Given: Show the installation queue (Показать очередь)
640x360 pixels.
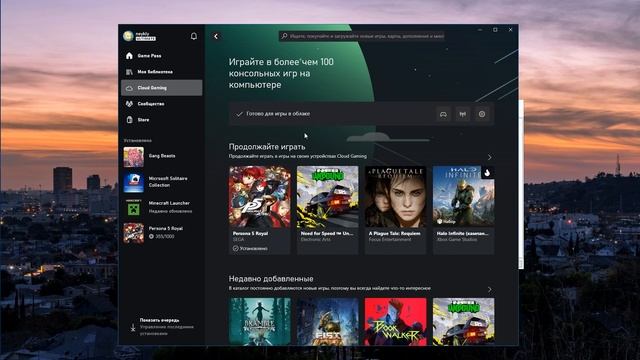Looking at the screenshot, I should pyautogui.click(x=163, y=327).
